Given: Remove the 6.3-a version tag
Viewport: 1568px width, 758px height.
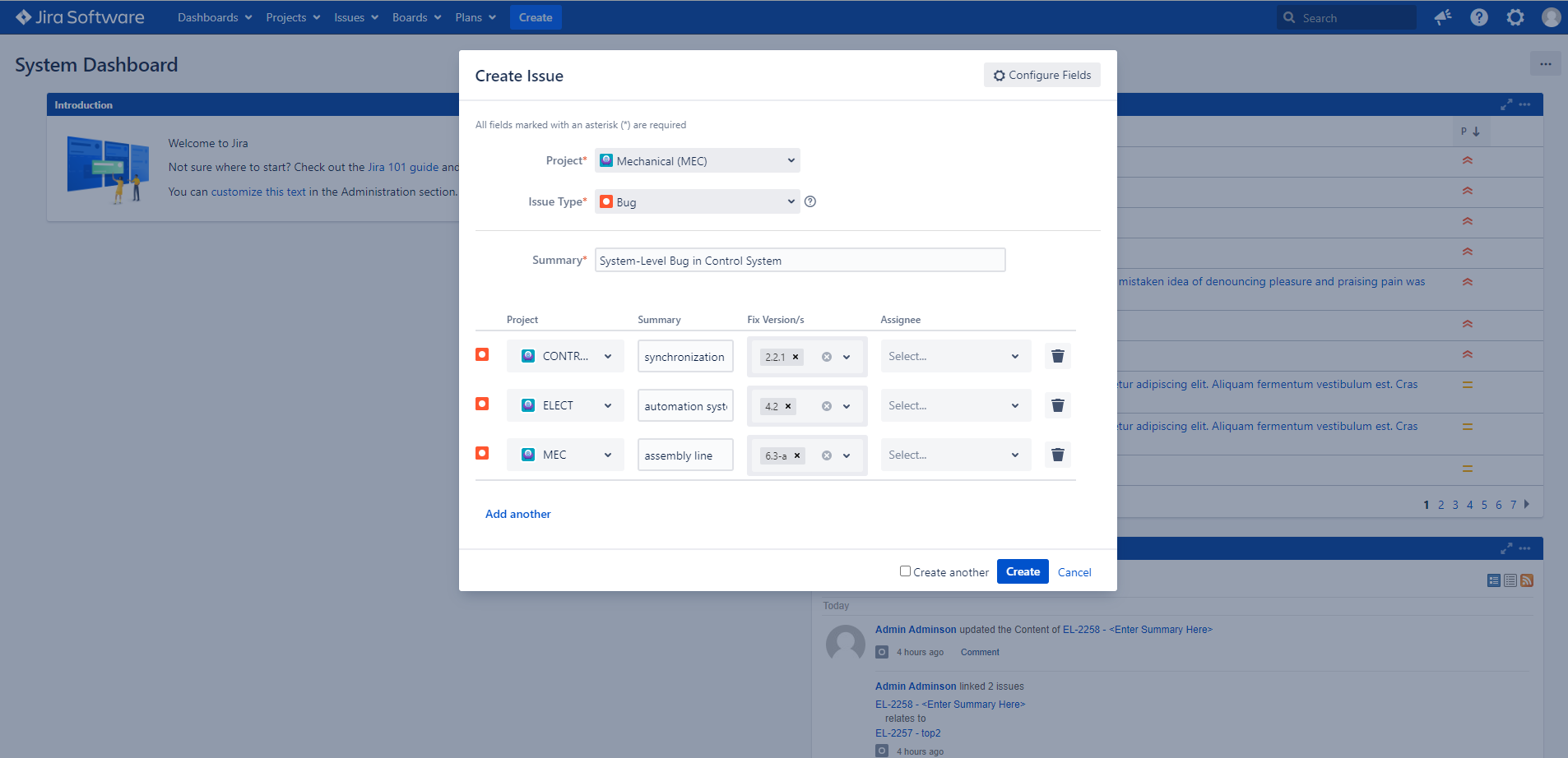Looking at the screenshot, I should click(797, 455).
